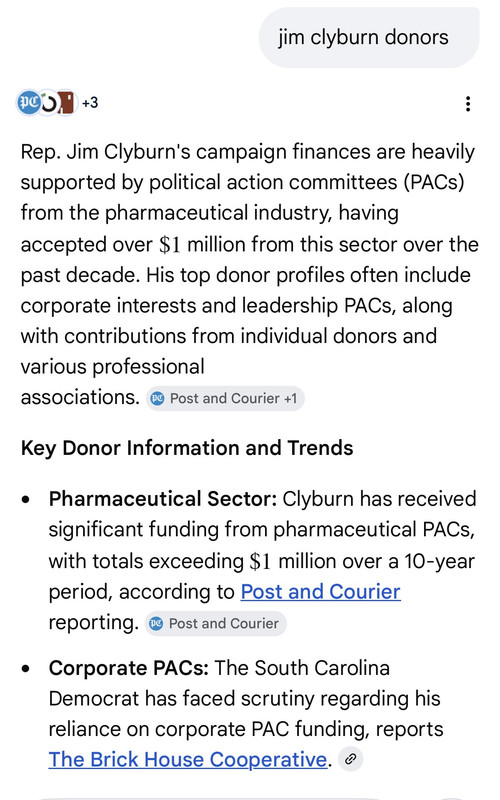Viewport: 500px width, 800px height.
Task: Open Post and Courier chip after 'reporting.'
Action: 215,623
